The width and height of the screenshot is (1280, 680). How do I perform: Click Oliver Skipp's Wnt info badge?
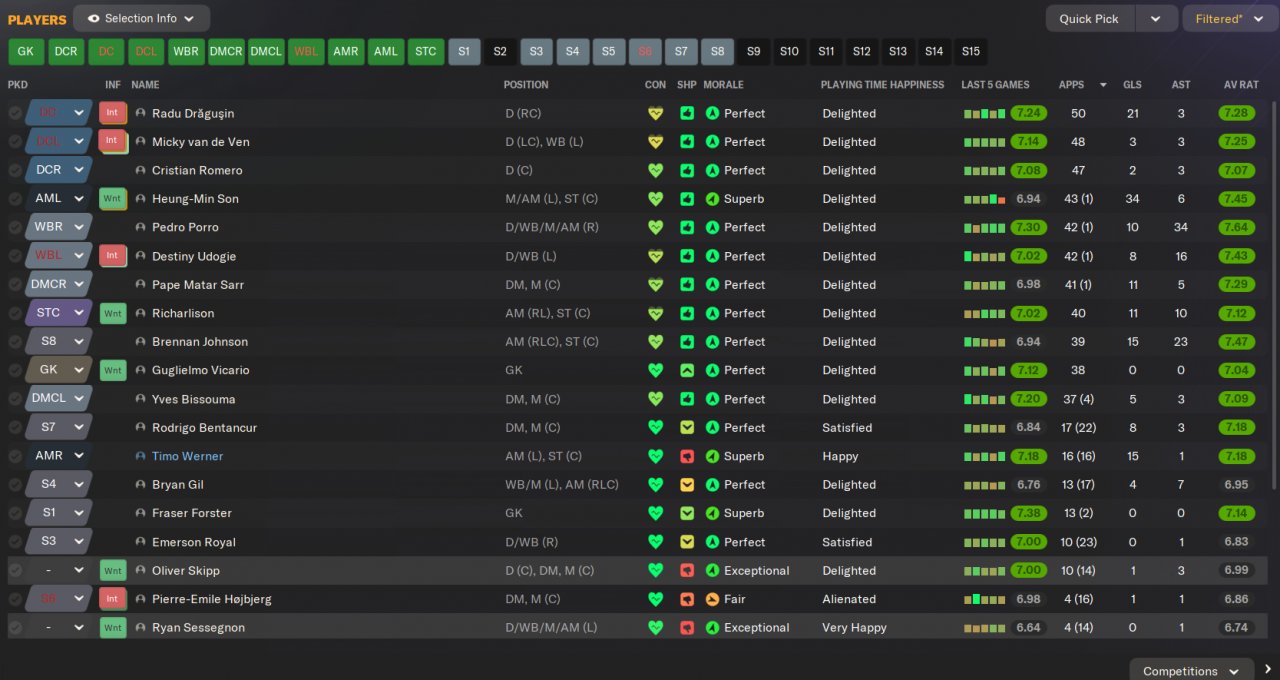tap(113, 571)
